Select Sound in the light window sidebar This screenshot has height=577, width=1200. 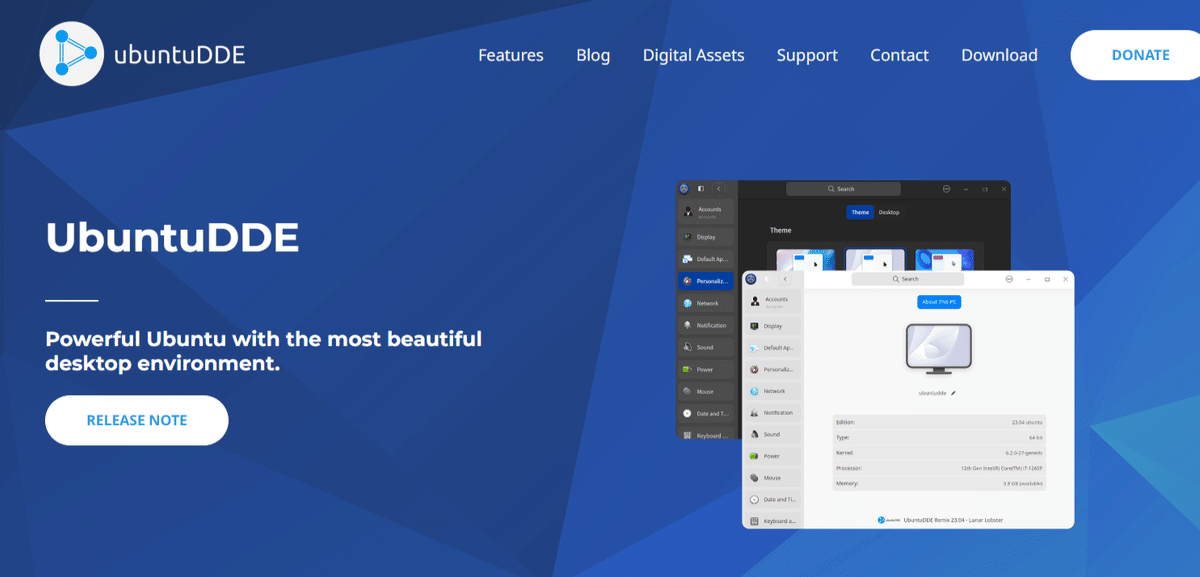click(x=772, y=434)
